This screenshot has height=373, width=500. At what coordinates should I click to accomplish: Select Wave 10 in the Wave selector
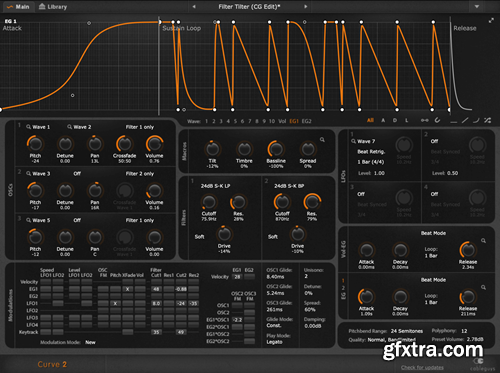[272, 121]
